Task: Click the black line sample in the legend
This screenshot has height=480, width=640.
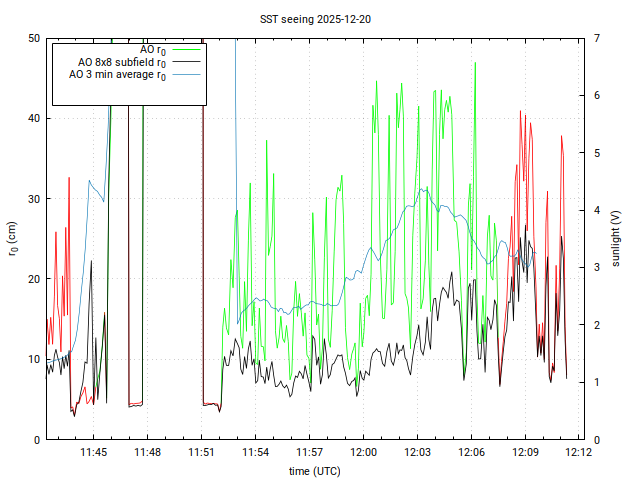Action: click(186, 62)
